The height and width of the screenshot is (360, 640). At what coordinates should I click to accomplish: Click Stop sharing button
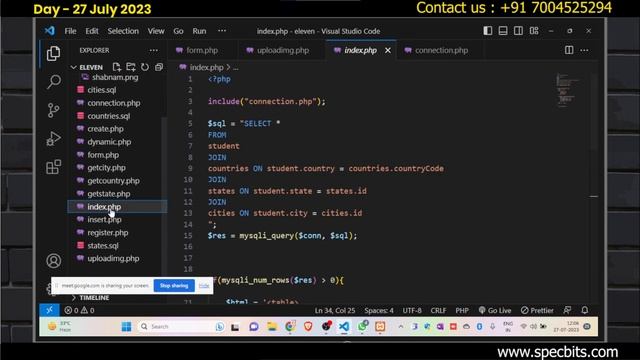pyautogui.click(x=174, y=286)
